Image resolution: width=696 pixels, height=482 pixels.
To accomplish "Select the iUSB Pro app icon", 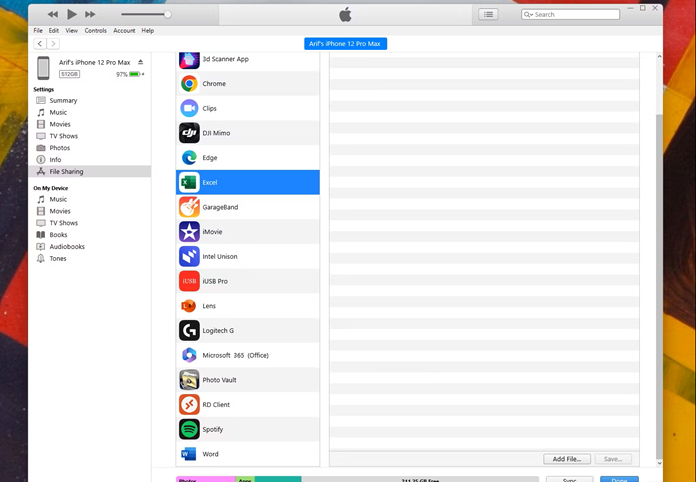I will click(189, 281).
